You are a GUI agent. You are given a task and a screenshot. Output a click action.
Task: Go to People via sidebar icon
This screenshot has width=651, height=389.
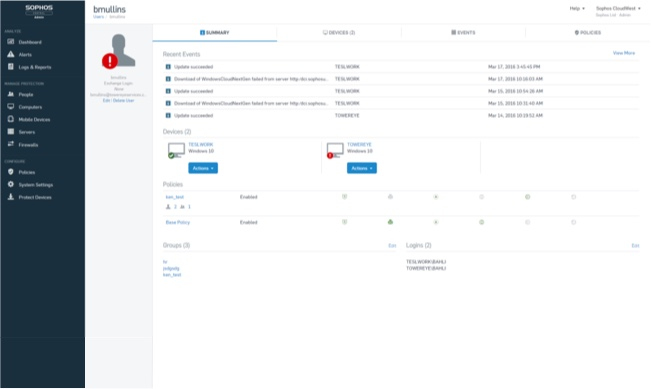pos(11,94)
